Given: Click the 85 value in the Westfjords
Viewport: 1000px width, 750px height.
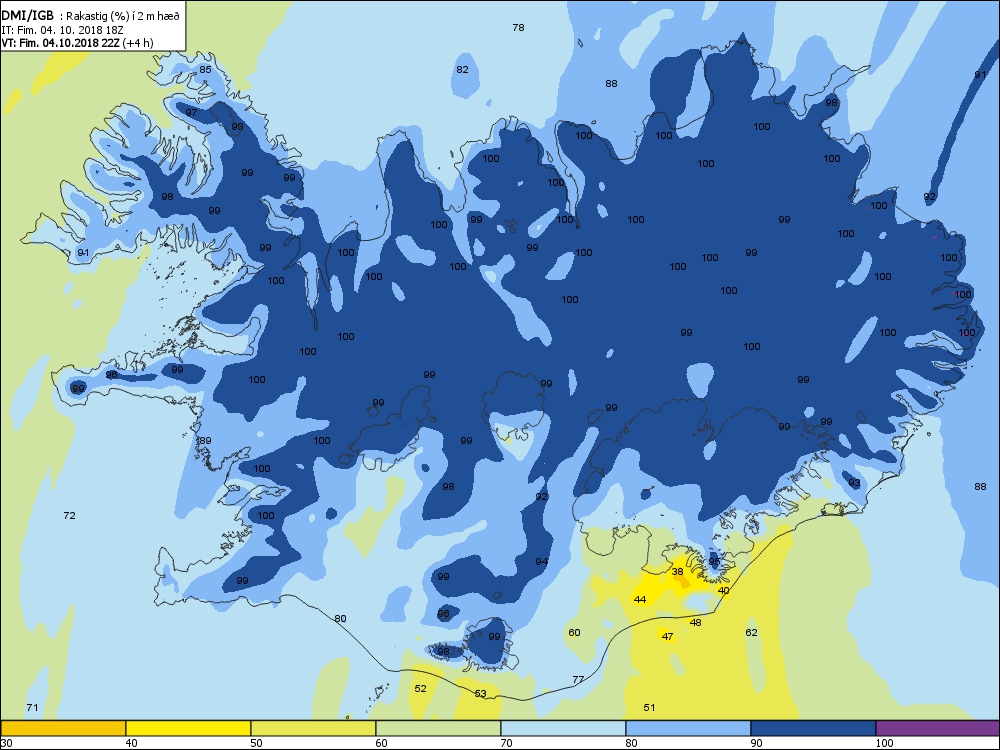Looking at the screenshot, I should [205, 70].
